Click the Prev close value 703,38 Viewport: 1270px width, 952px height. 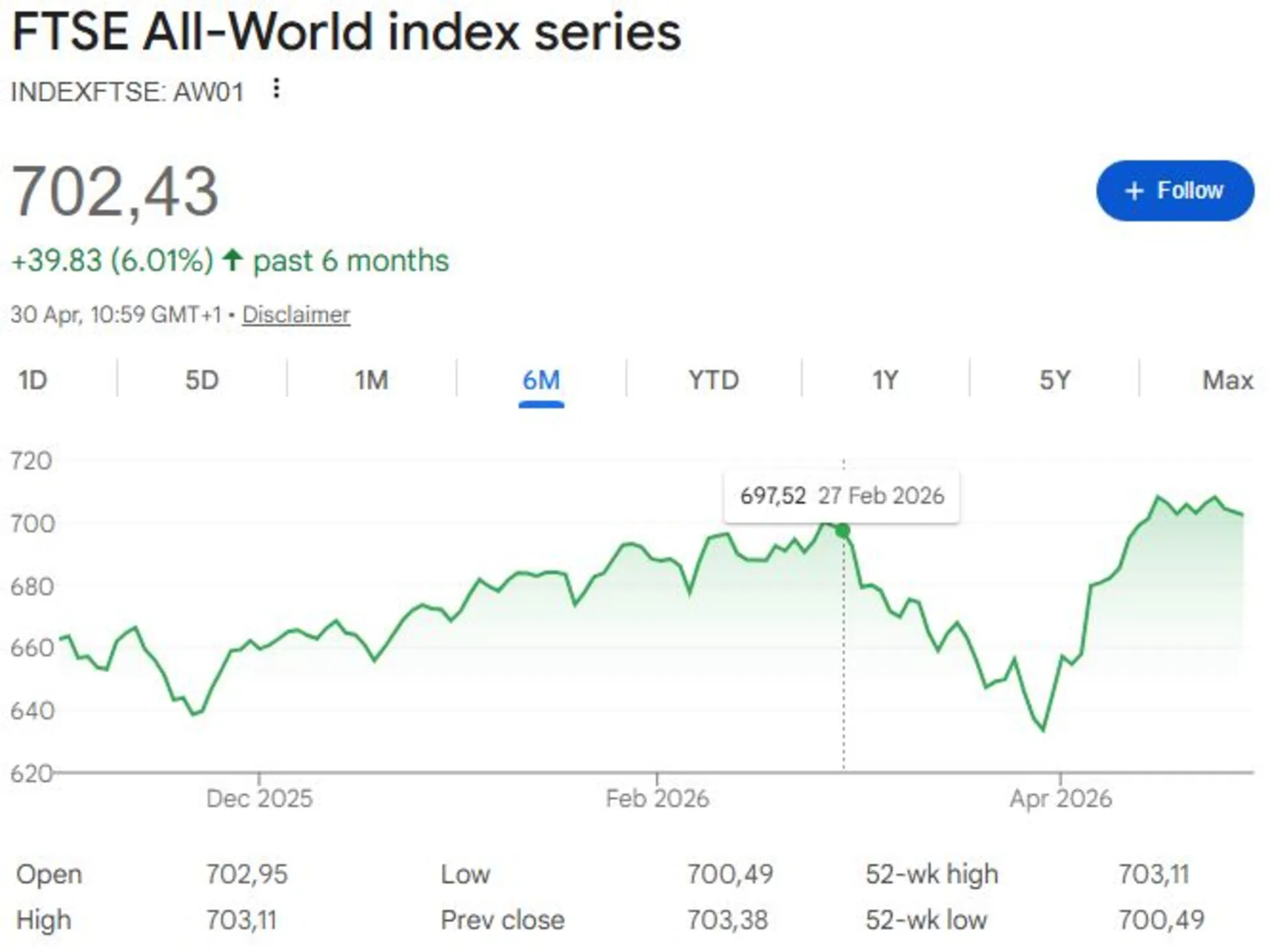pyautogui.click(x=727, y=920)
